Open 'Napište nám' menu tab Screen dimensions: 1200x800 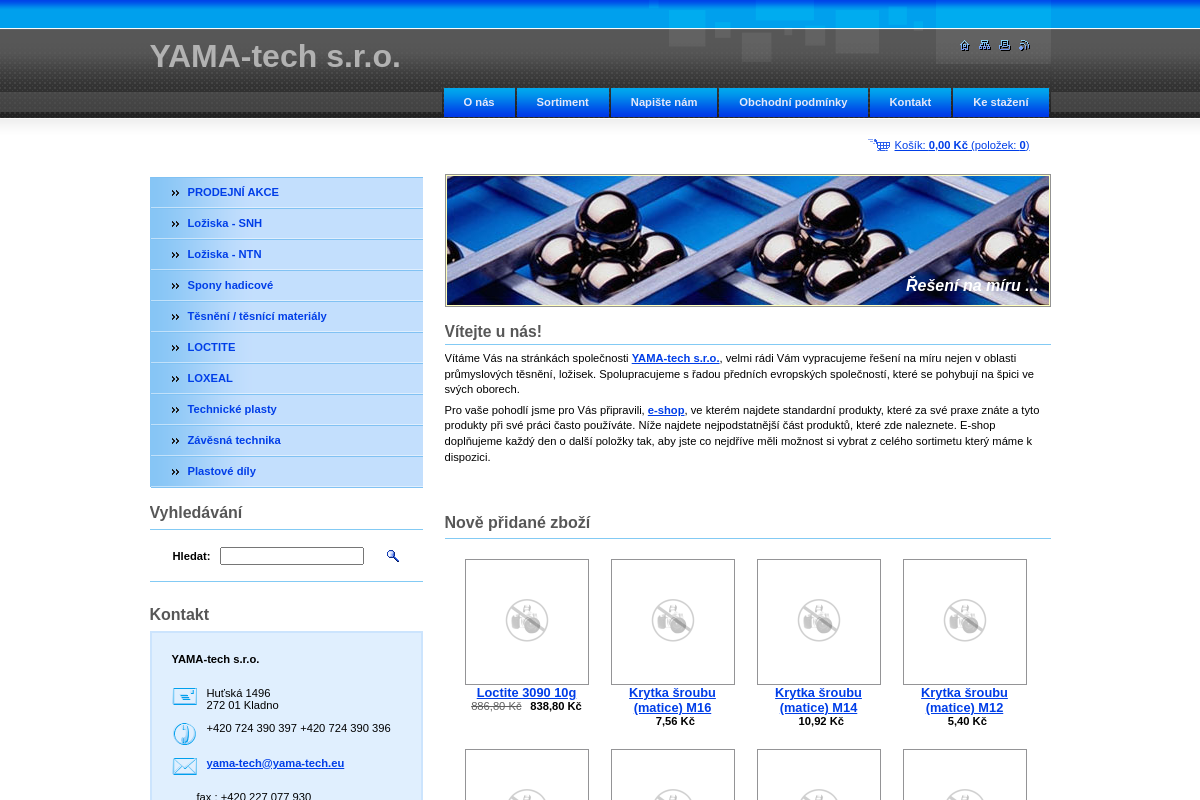tap(664, 102)
